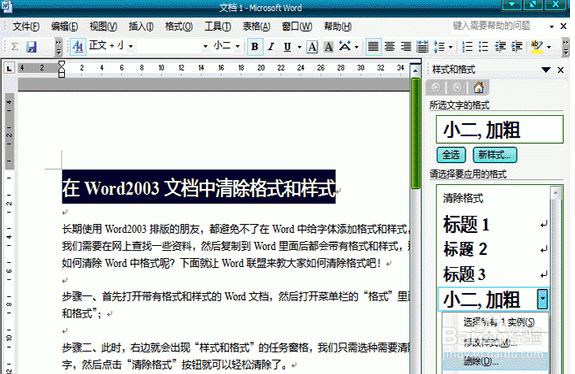575x374 pixels.
Task: Close the Styles and Formatting pane
Action: [561, 70]
